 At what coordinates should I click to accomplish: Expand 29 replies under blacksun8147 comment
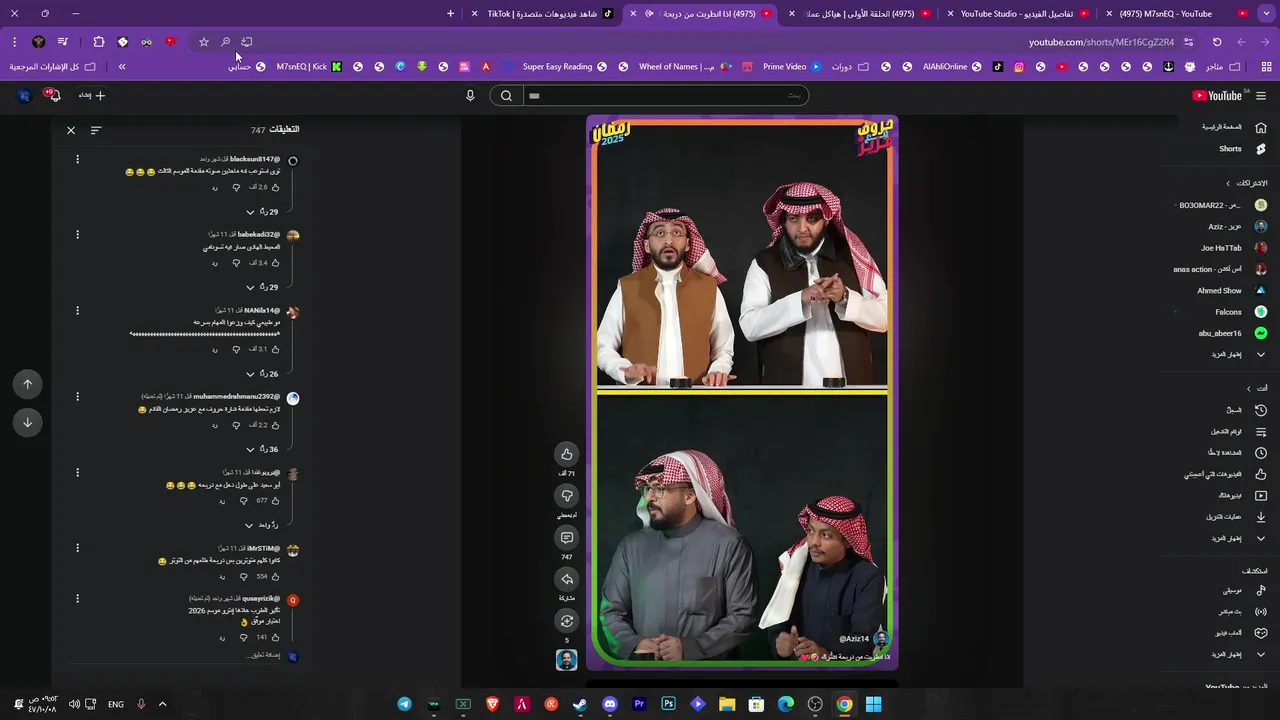262,212
